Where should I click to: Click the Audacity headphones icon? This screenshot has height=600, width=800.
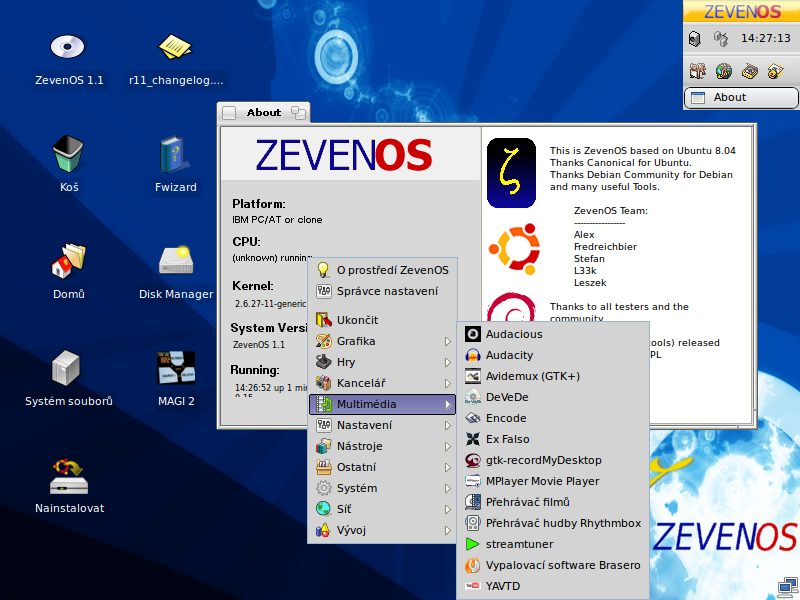coord(473,355)
